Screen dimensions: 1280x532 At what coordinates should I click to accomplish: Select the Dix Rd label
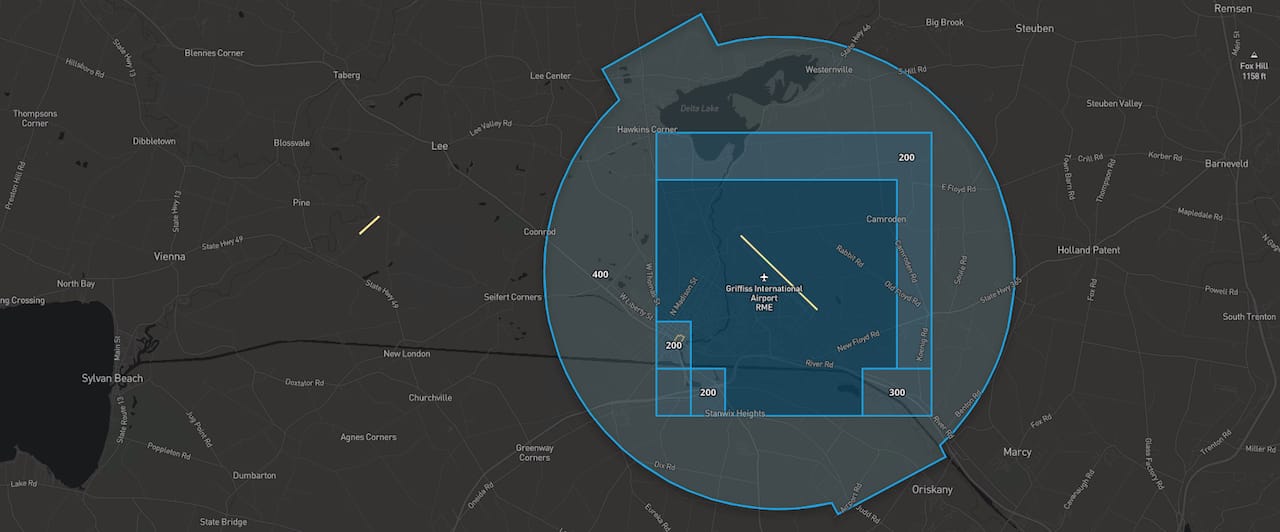[x=665, y=466]
